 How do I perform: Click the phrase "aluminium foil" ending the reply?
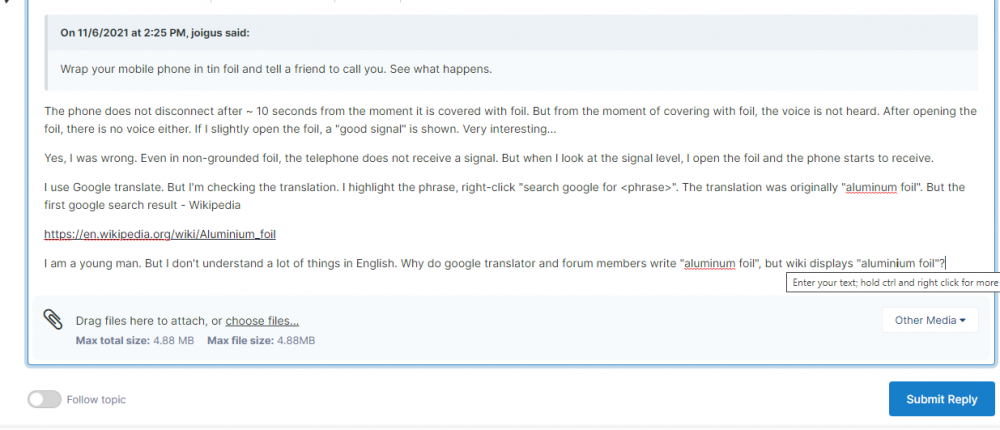898,264
